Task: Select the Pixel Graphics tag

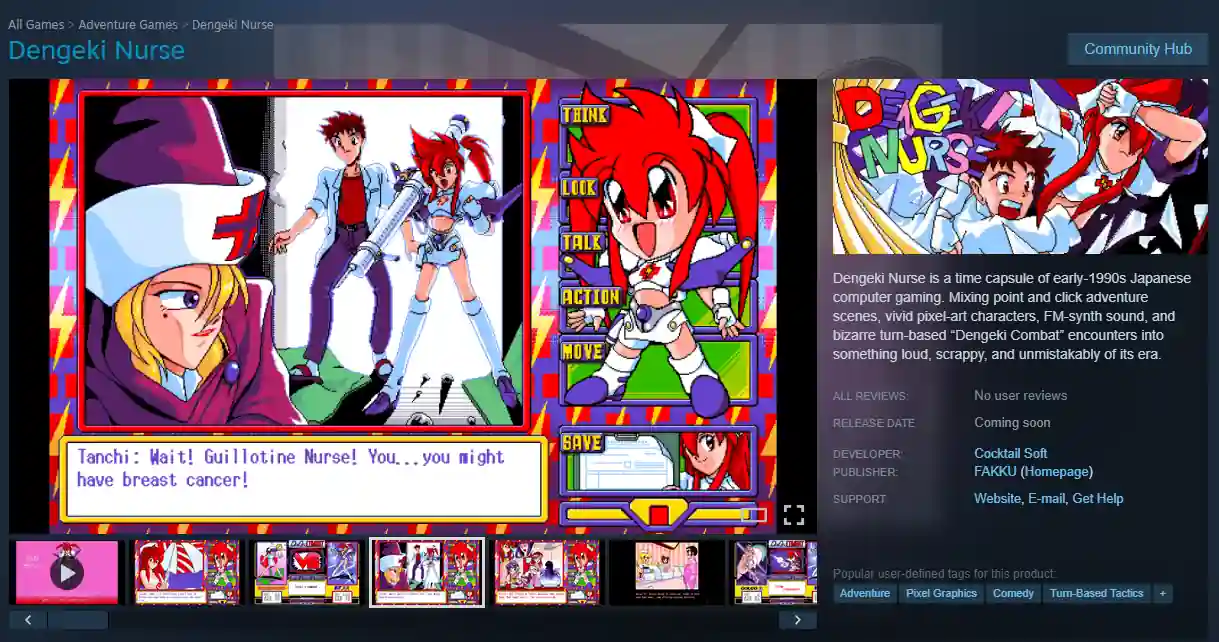Action: 941,593
